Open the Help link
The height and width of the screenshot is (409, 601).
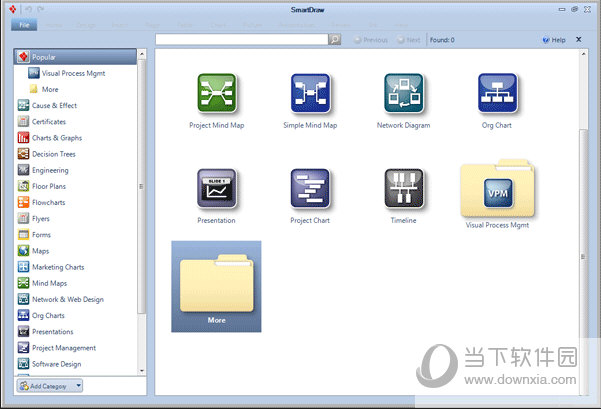(x=554, y=40)
